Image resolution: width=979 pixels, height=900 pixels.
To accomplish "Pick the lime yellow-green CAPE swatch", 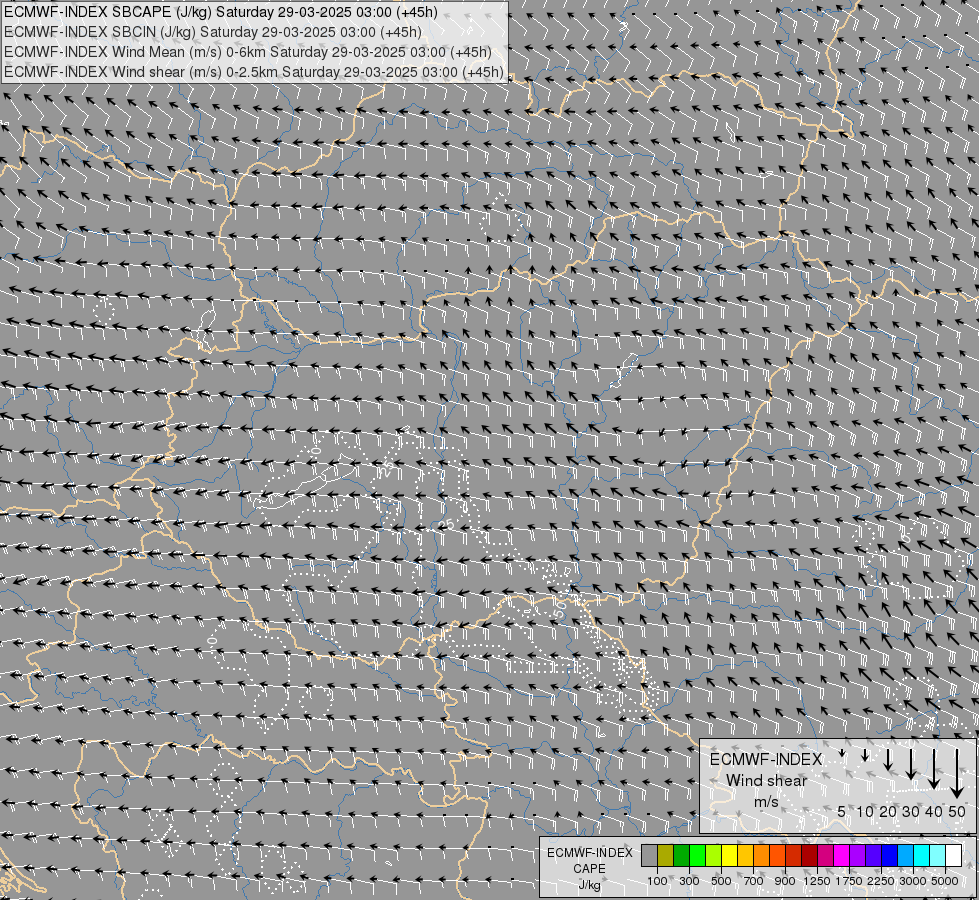I will click(x=714, y=856).
